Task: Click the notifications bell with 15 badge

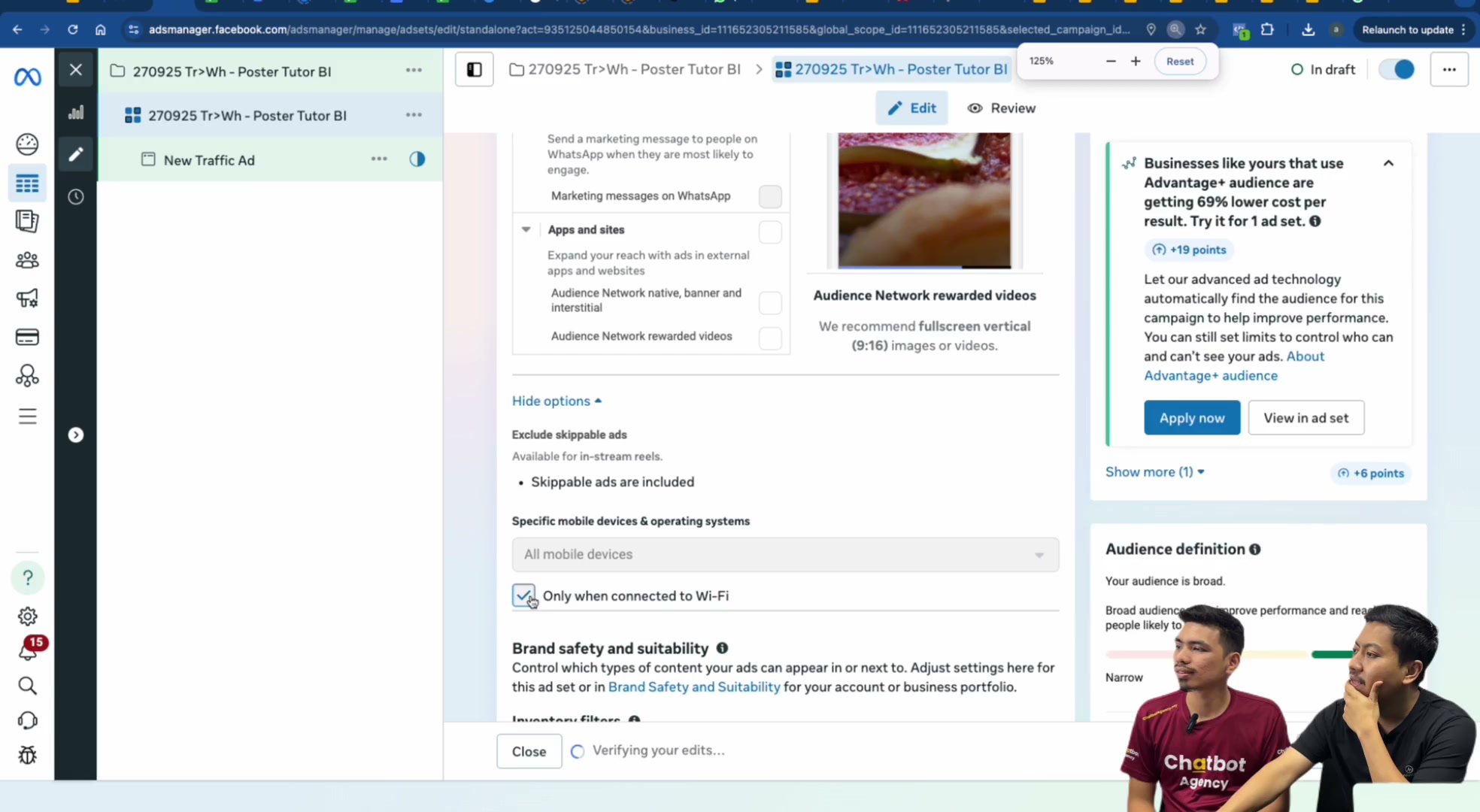Action: pos(29,650)
